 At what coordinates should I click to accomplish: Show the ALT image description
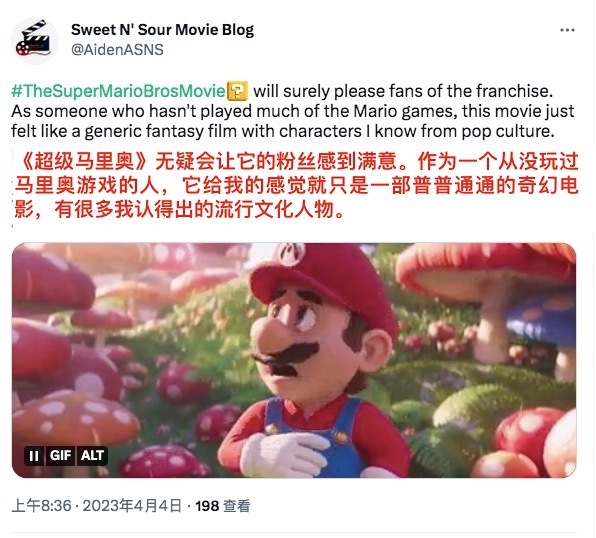coord(92,455)
